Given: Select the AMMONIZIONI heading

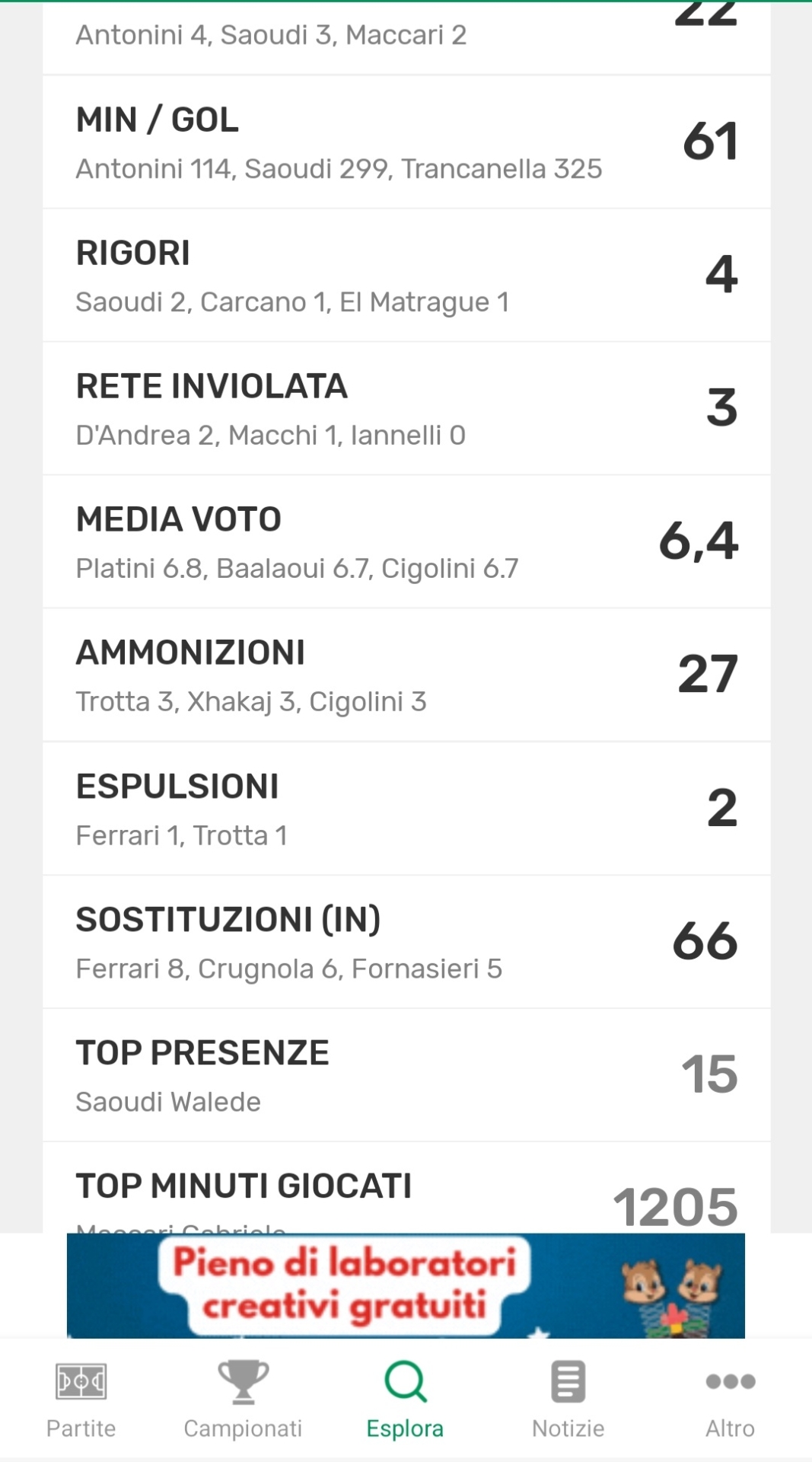Looking at the screenshot, I should (190, 653).
